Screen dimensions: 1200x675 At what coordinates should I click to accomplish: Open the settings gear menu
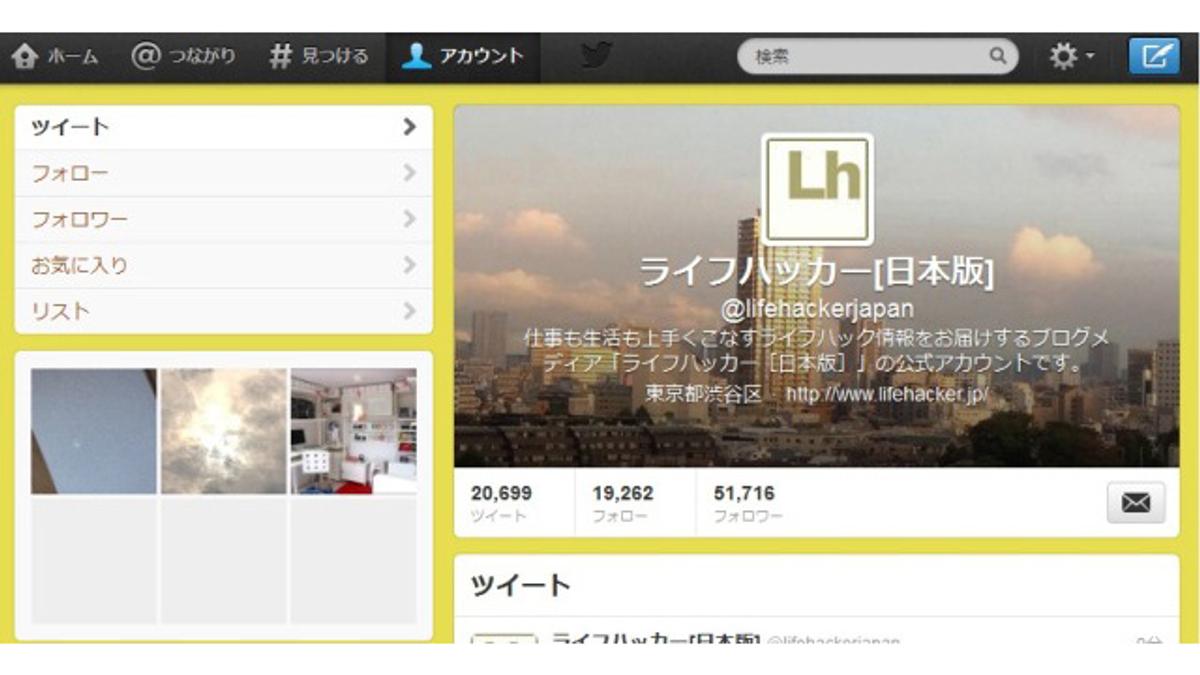click(x=1071, y=57)
